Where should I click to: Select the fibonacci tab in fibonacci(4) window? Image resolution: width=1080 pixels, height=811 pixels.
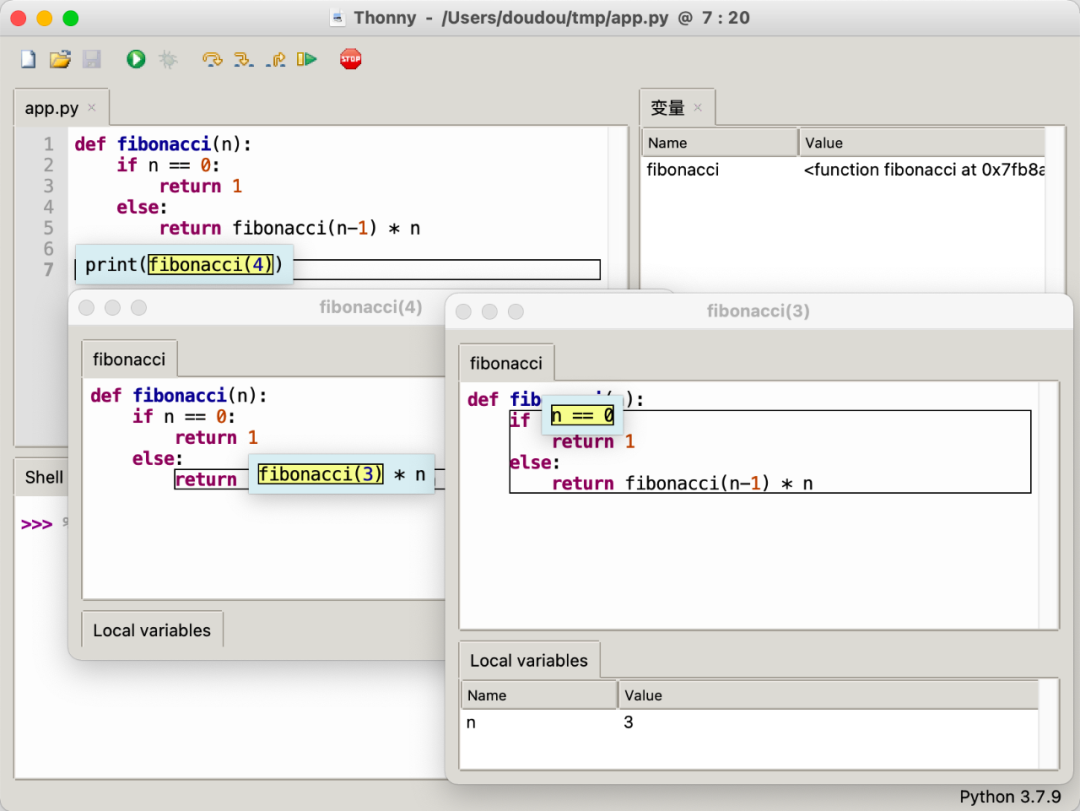point(128,358)
